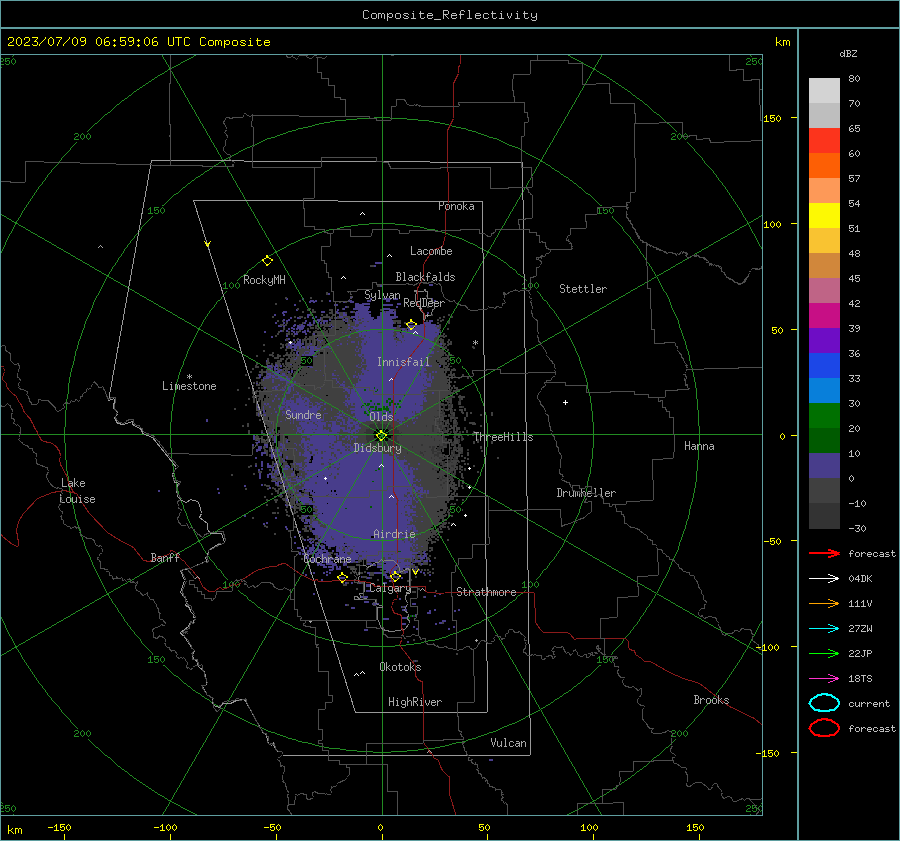This screenshot has width=900, height=841.
Task: Click the Lake Louise label
Action: (x=77, y=491)
